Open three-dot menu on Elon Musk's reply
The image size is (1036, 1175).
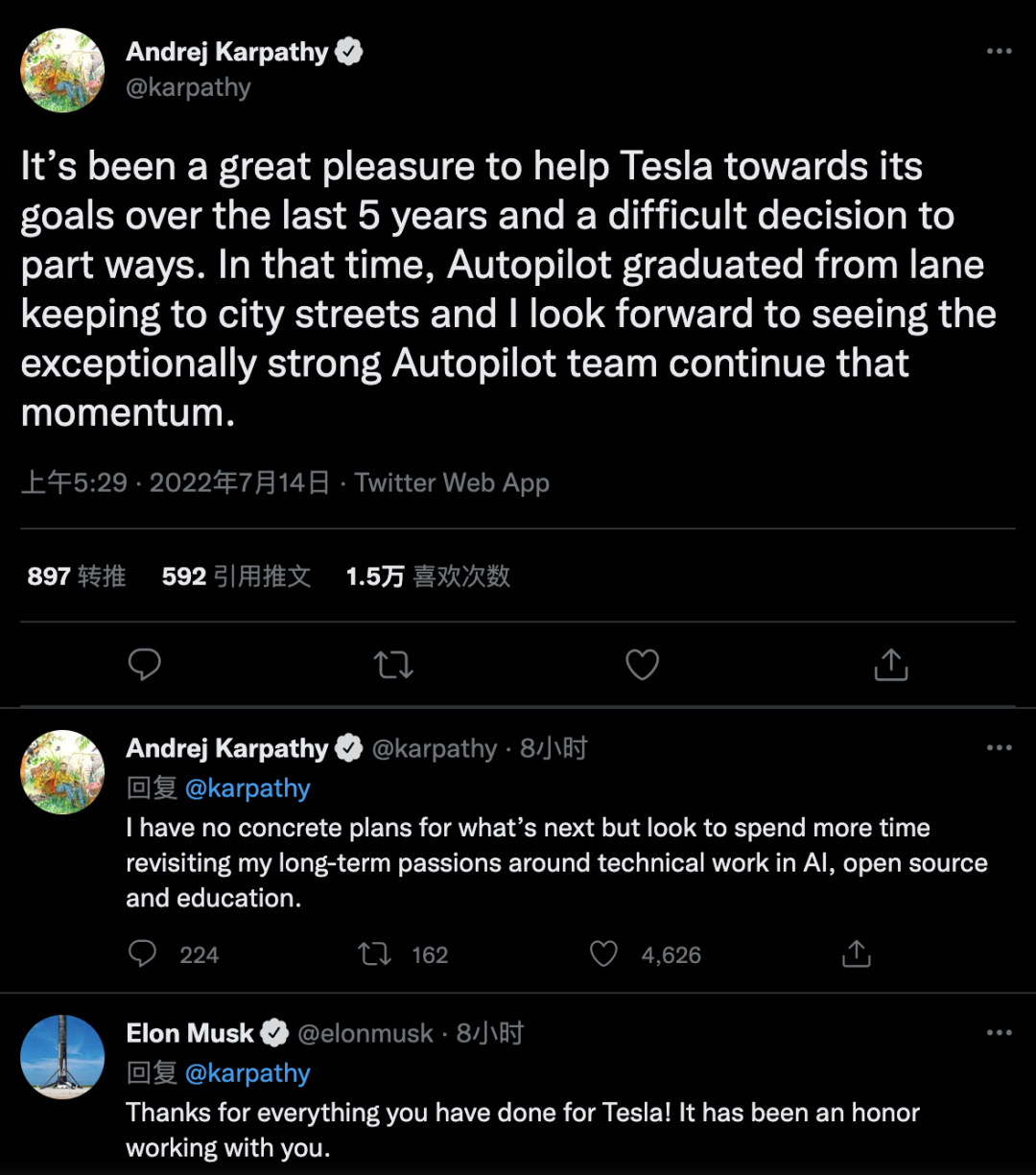(1000, 1033)
